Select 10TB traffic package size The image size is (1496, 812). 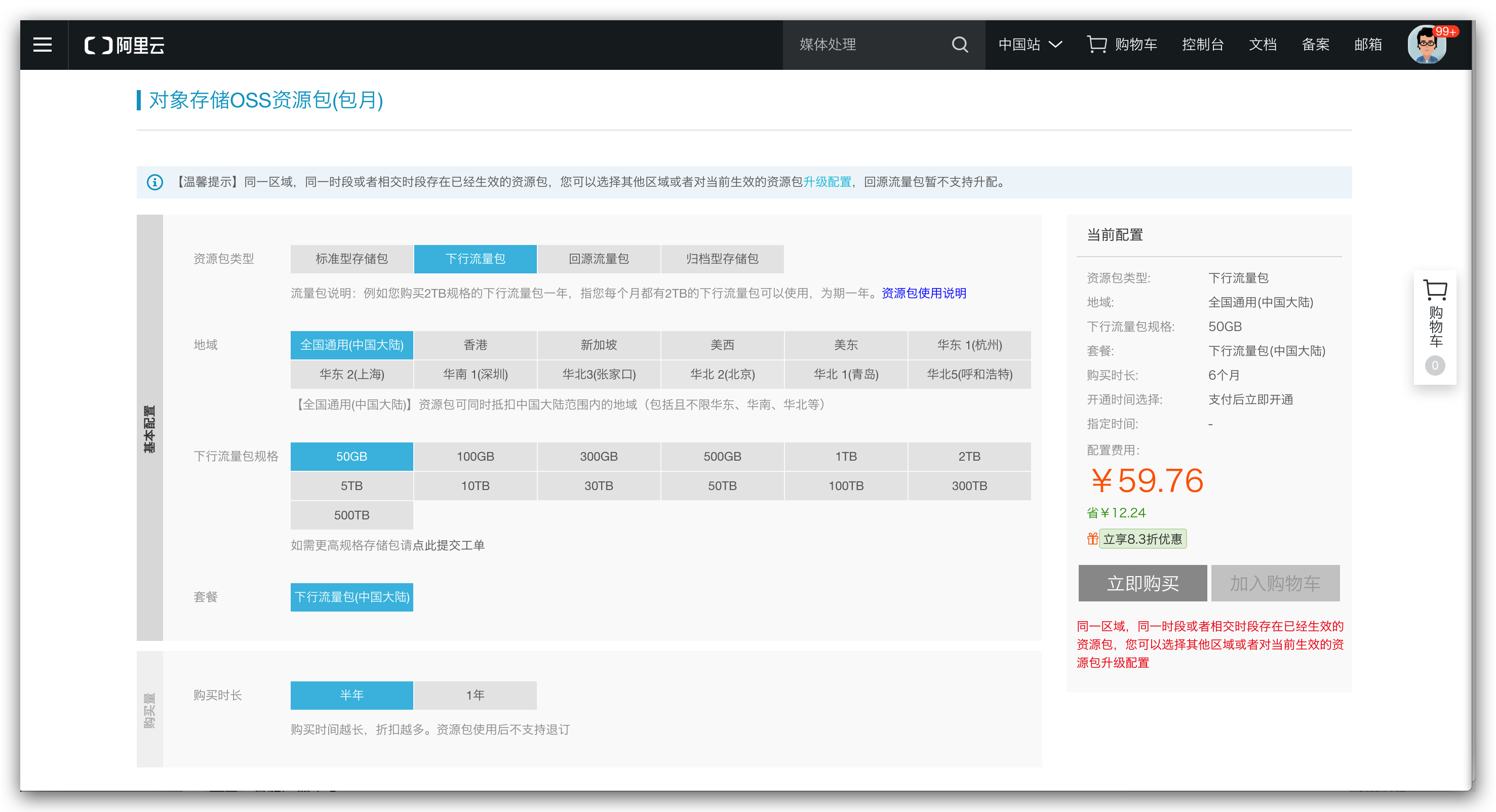pos(475,486)
